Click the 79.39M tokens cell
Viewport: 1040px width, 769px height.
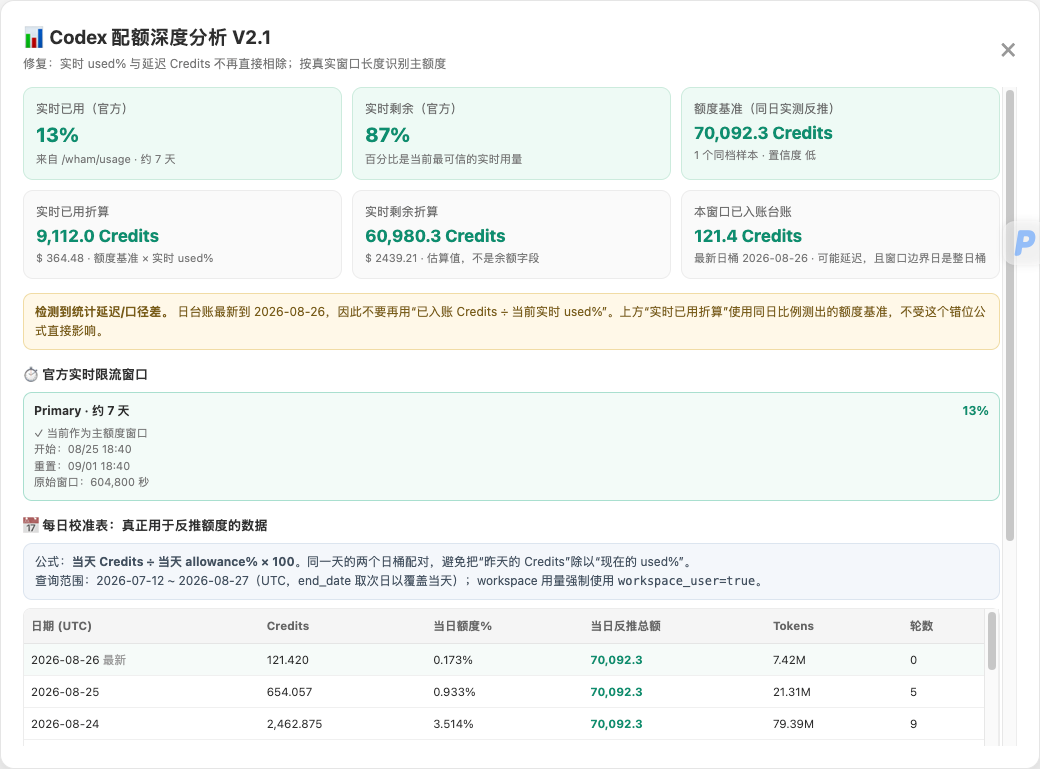pos(793,724)
